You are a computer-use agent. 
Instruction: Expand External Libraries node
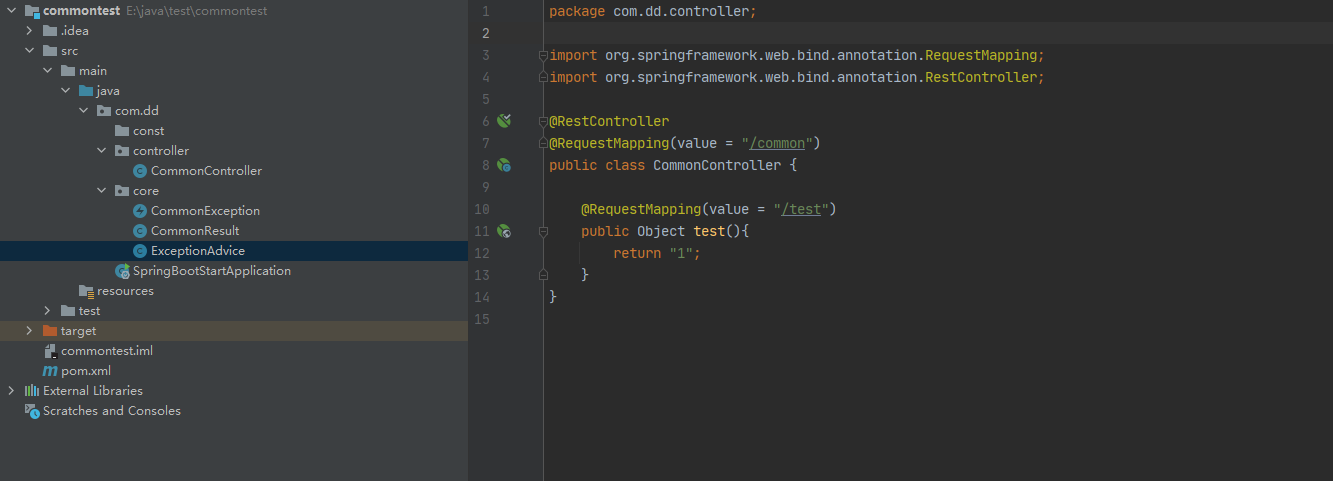pos(11,391)
